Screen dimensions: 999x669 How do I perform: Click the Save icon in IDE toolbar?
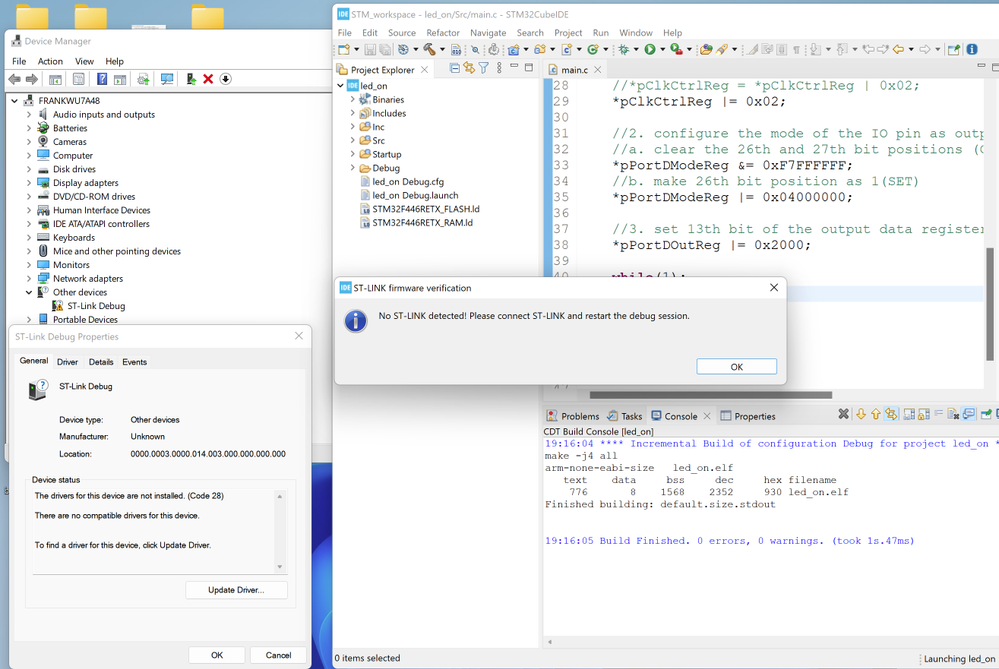[x=370, y=49]
